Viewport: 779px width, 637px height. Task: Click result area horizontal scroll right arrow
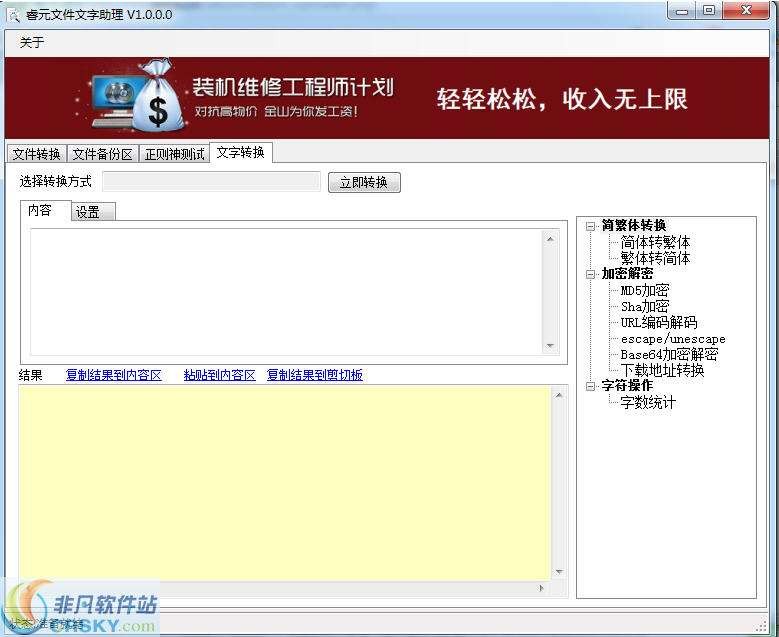(542, 588)
